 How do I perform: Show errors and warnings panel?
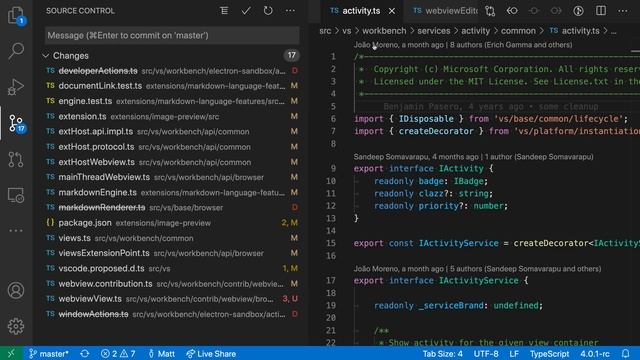coord(118,353)
